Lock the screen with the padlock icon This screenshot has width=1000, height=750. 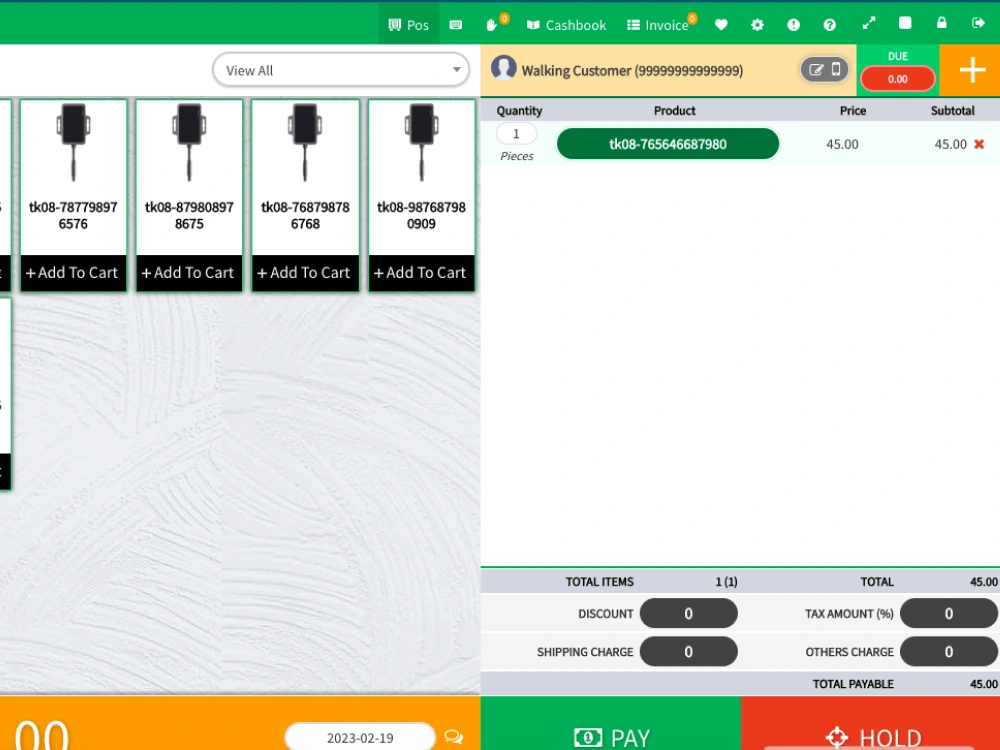941,23
